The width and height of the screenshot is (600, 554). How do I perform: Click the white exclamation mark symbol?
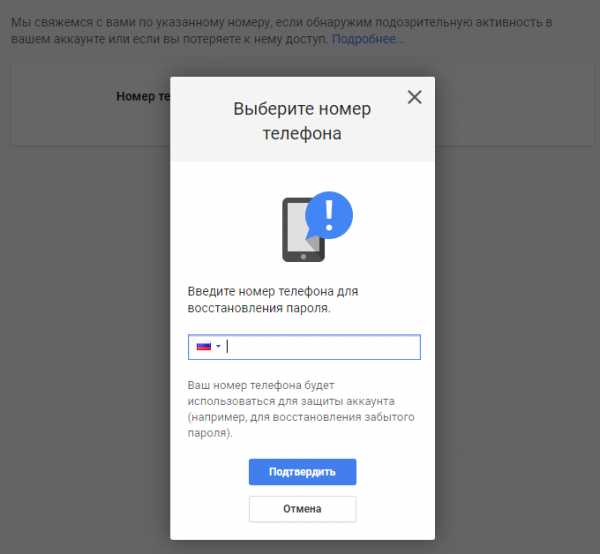coord(329,215)
